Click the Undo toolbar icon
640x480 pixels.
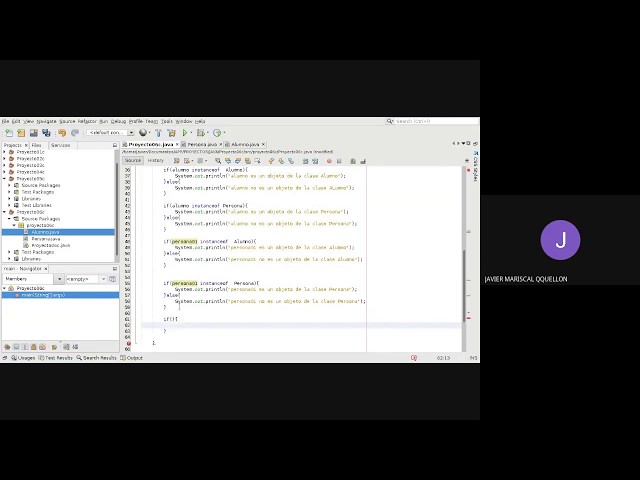[62, 133]
